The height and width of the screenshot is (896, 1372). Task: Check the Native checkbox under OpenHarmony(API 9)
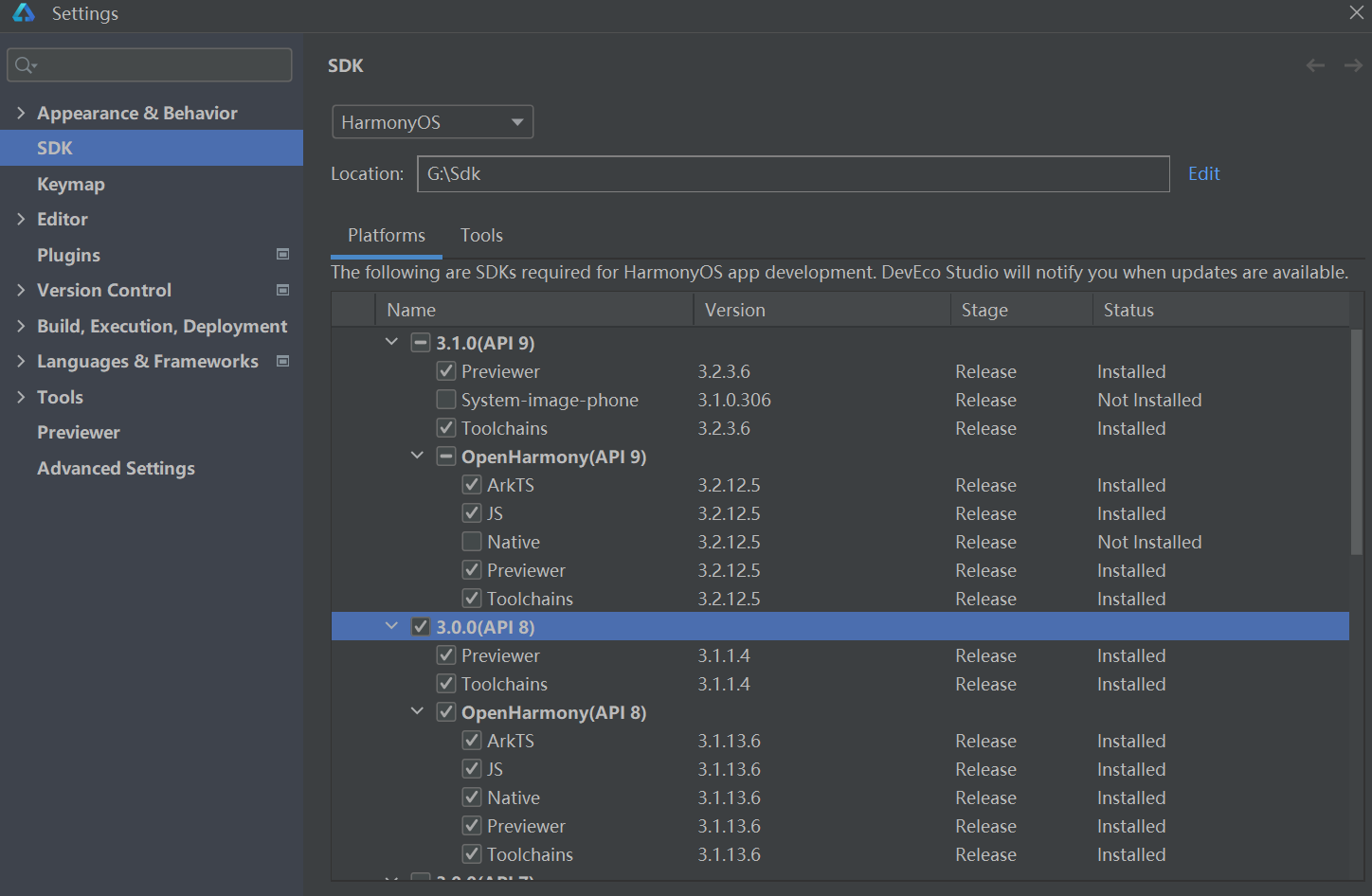472,542
